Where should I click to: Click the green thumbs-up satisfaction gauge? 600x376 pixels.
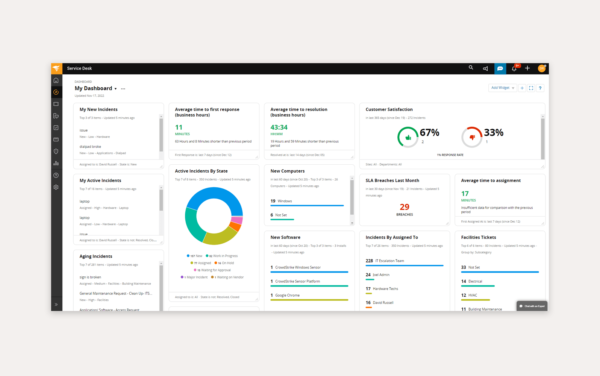click(408, 137)
